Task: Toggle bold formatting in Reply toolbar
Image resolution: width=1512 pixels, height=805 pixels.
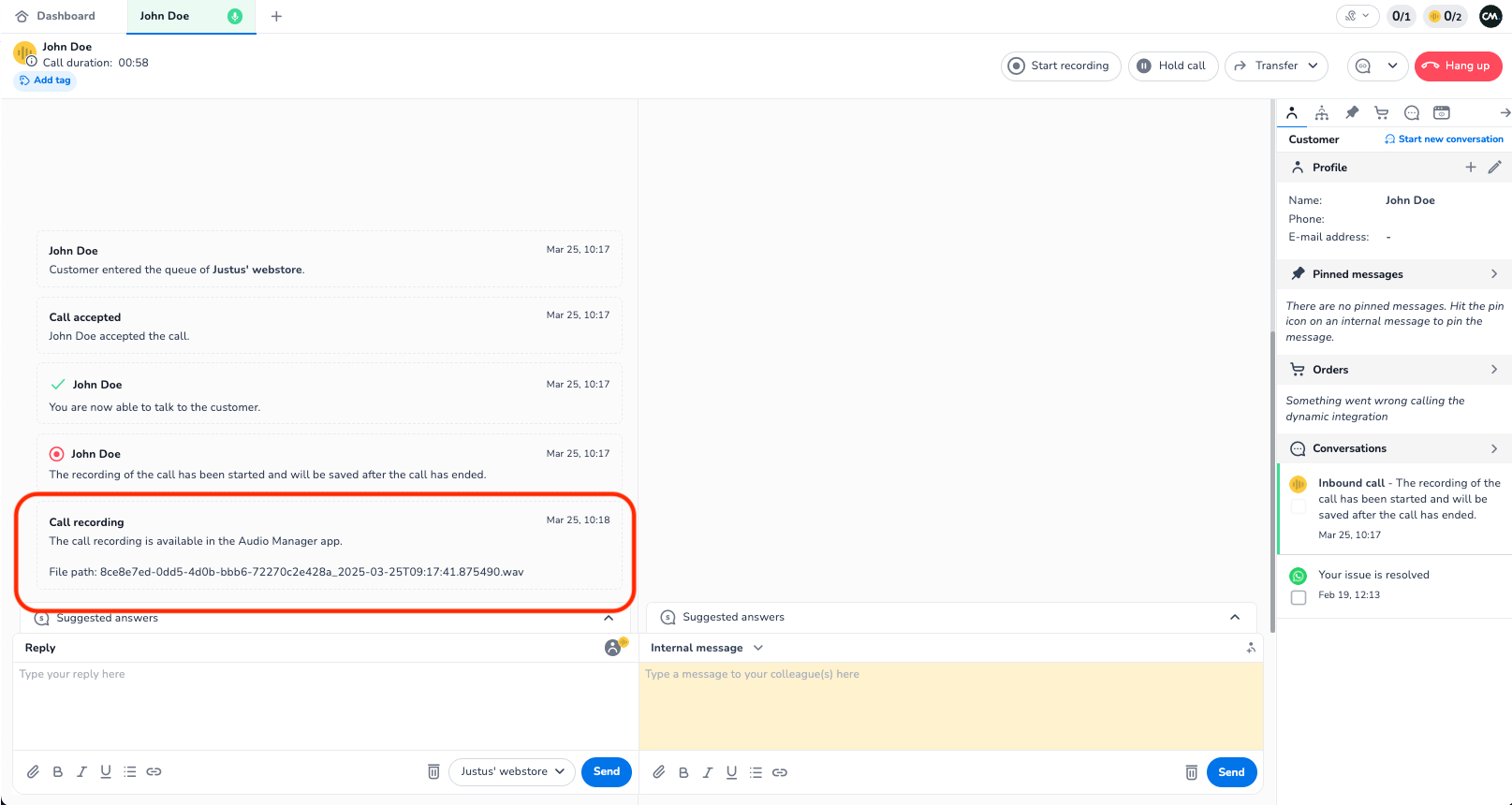Action: [x=58, y=772]
